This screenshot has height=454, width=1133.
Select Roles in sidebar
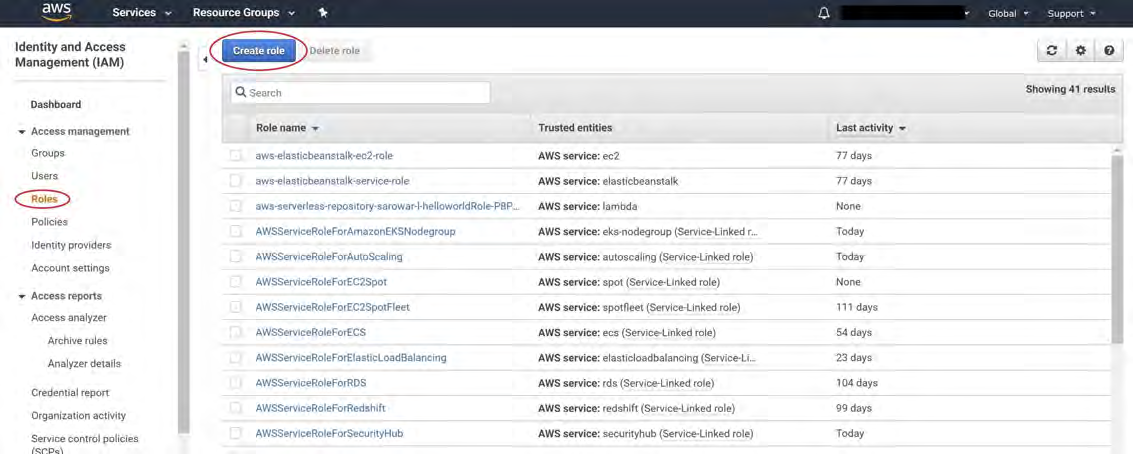pos(44,199)
